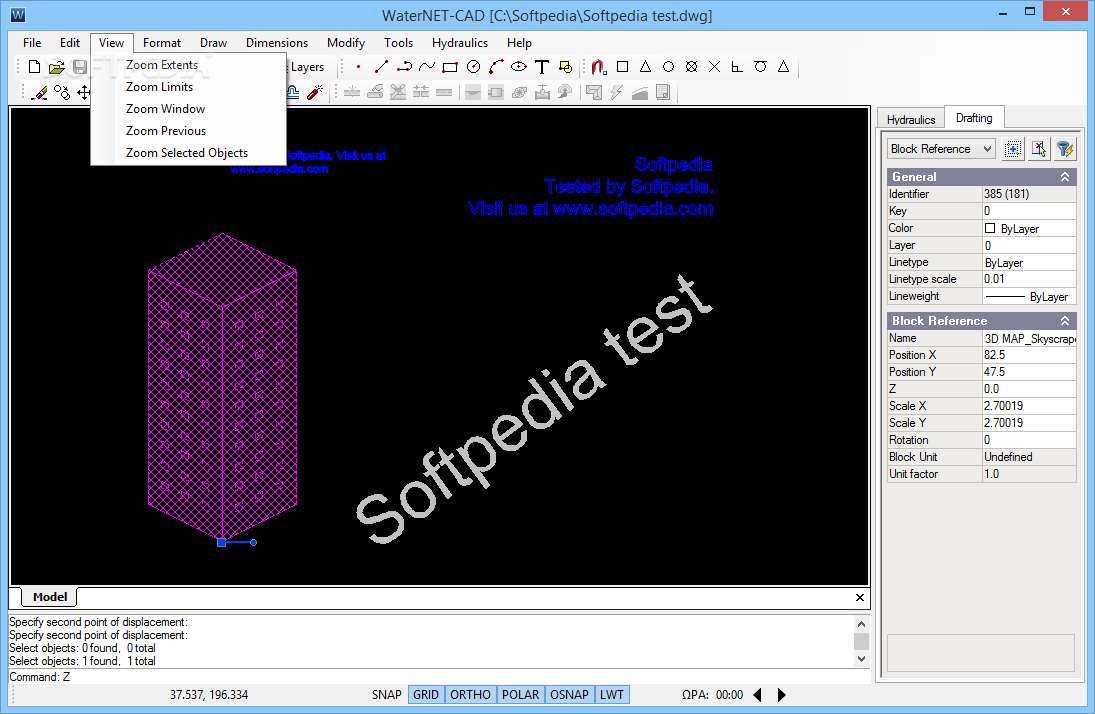Open the Block Reference dropdown
The image size is (1095, 714).
pos(941,149)
